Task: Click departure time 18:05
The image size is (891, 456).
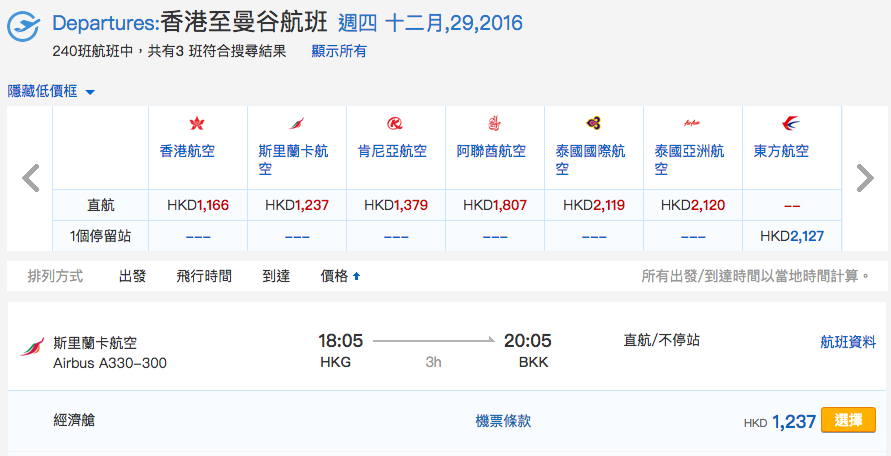Action: tap(340, 341)
